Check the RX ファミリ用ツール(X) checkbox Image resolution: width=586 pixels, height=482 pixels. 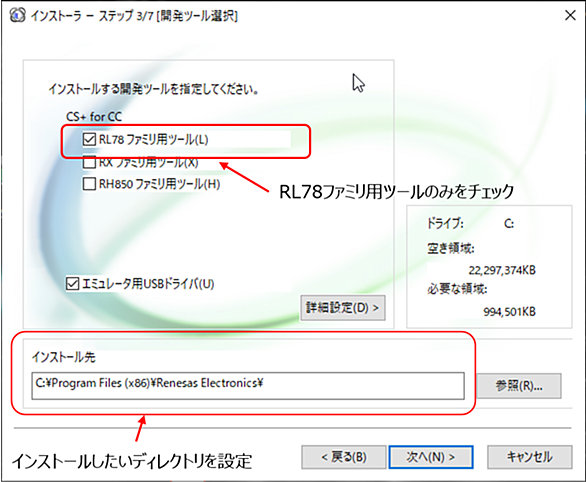[89, 163]
